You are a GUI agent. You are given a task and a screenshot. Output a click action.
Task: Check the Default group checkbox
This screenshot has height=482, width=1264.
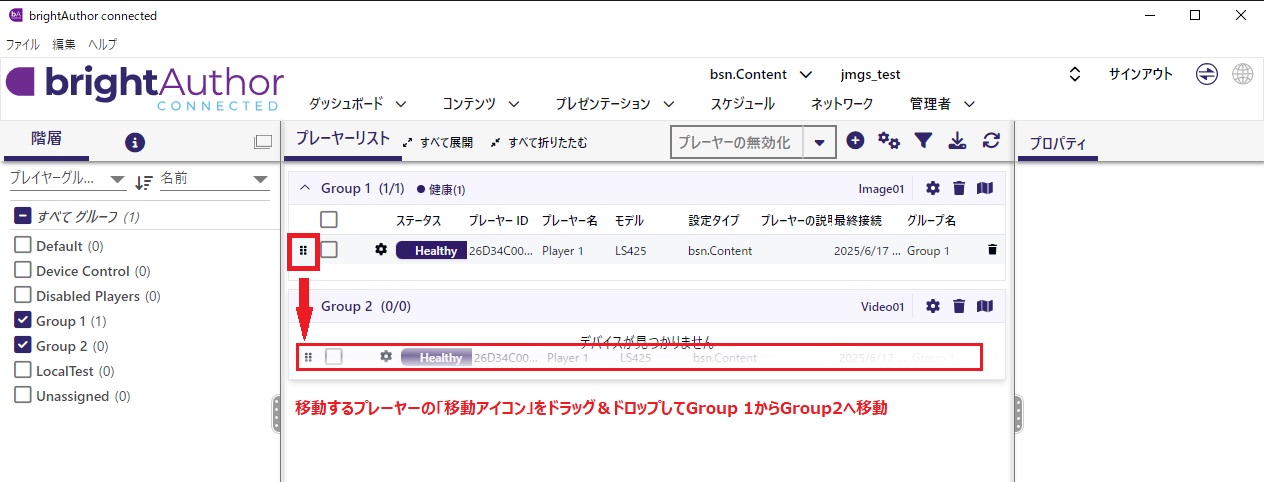(23, 245)
